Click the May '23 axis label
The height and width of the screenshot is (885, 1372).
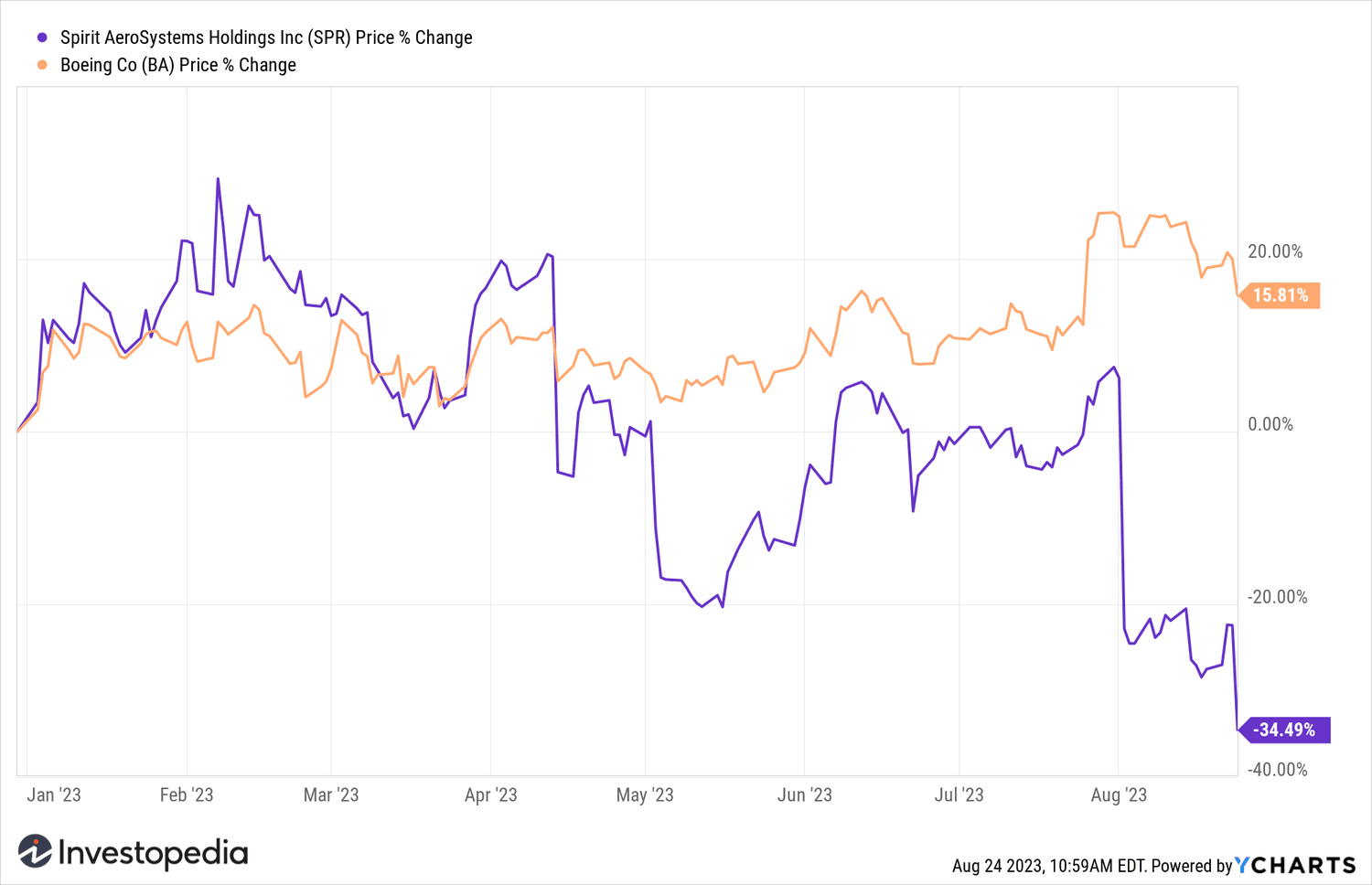(x=645, y=794)
